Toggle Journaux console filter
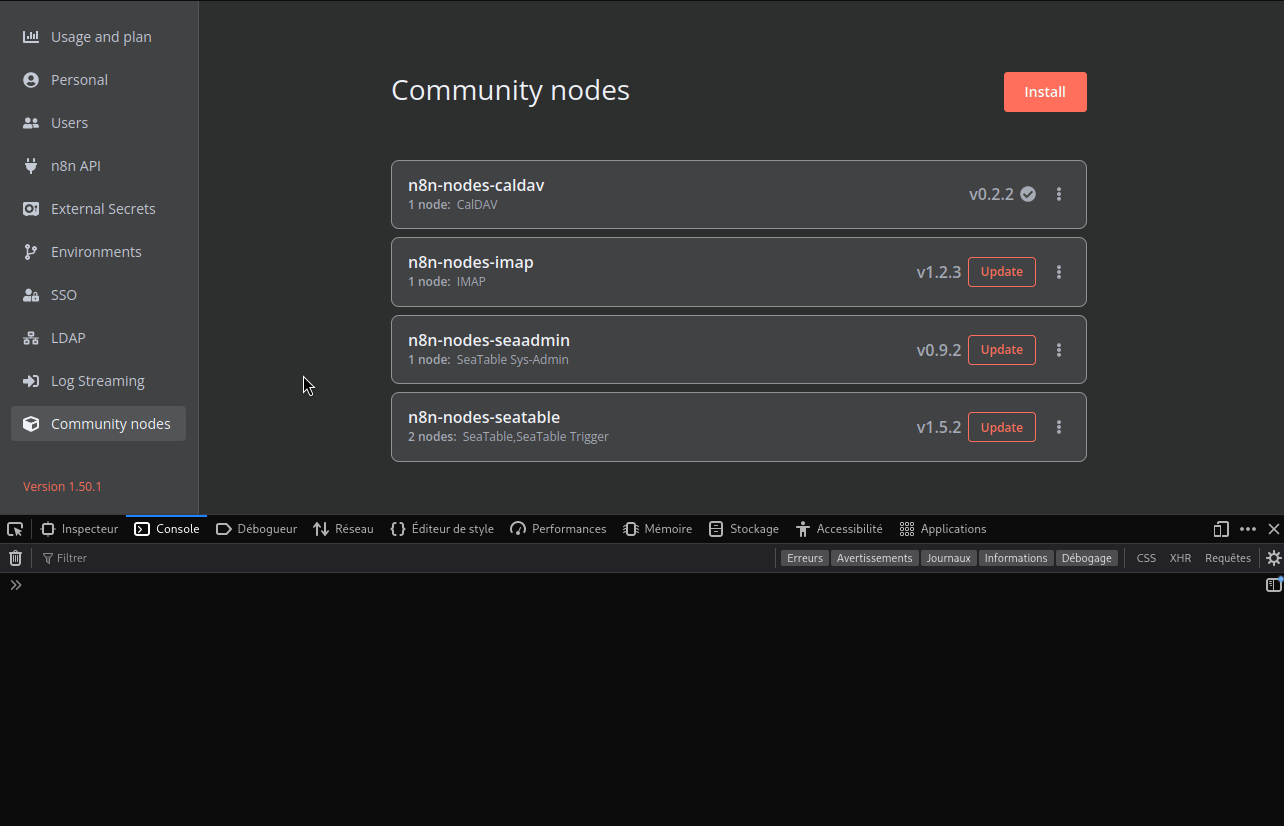 click(x=948, y=558)
